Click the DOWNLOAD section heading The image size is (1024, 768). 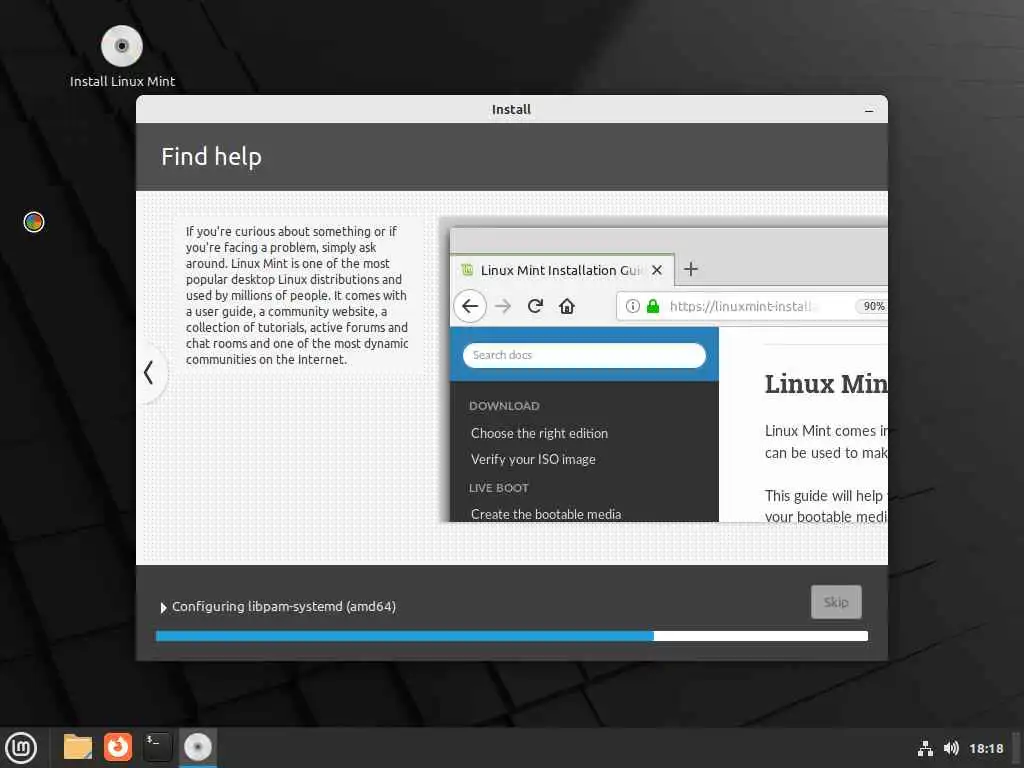504,406
